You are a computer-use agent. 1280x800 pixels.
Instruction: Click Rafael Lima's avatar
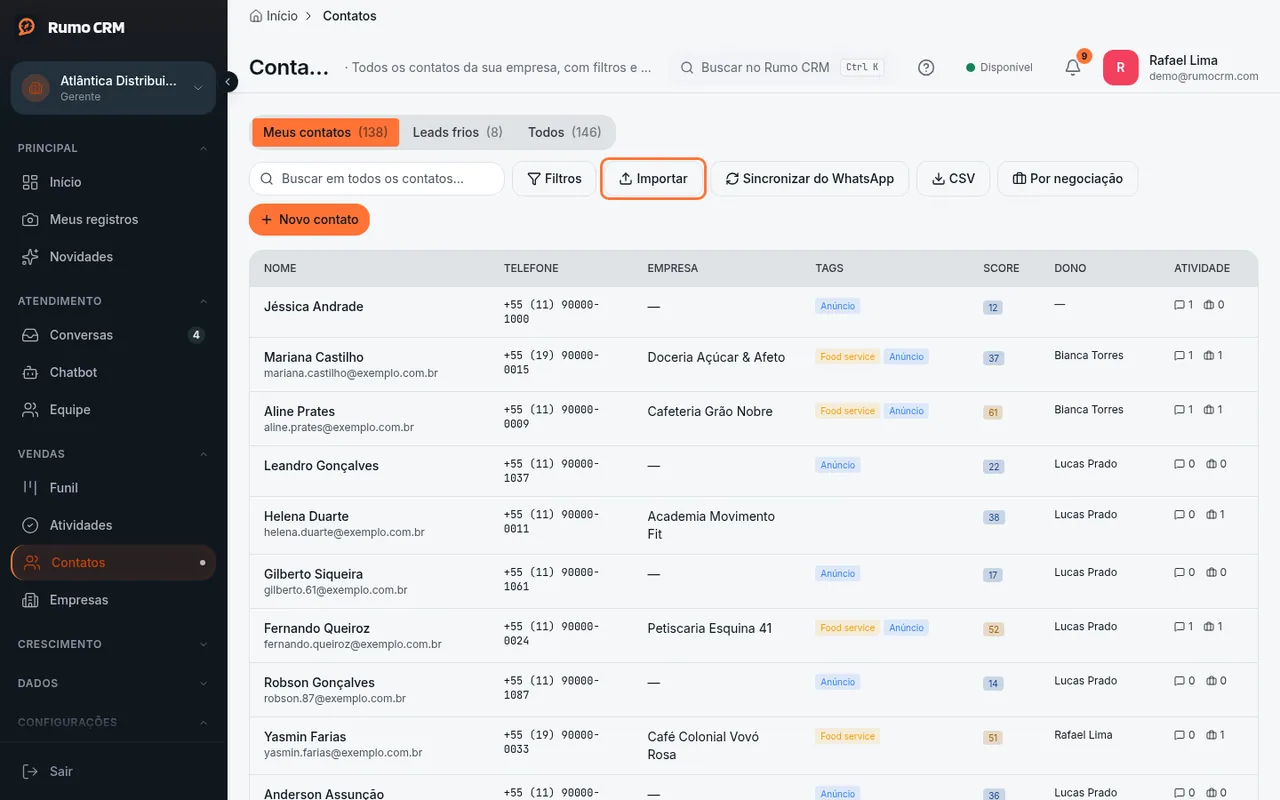point(1120,67)
